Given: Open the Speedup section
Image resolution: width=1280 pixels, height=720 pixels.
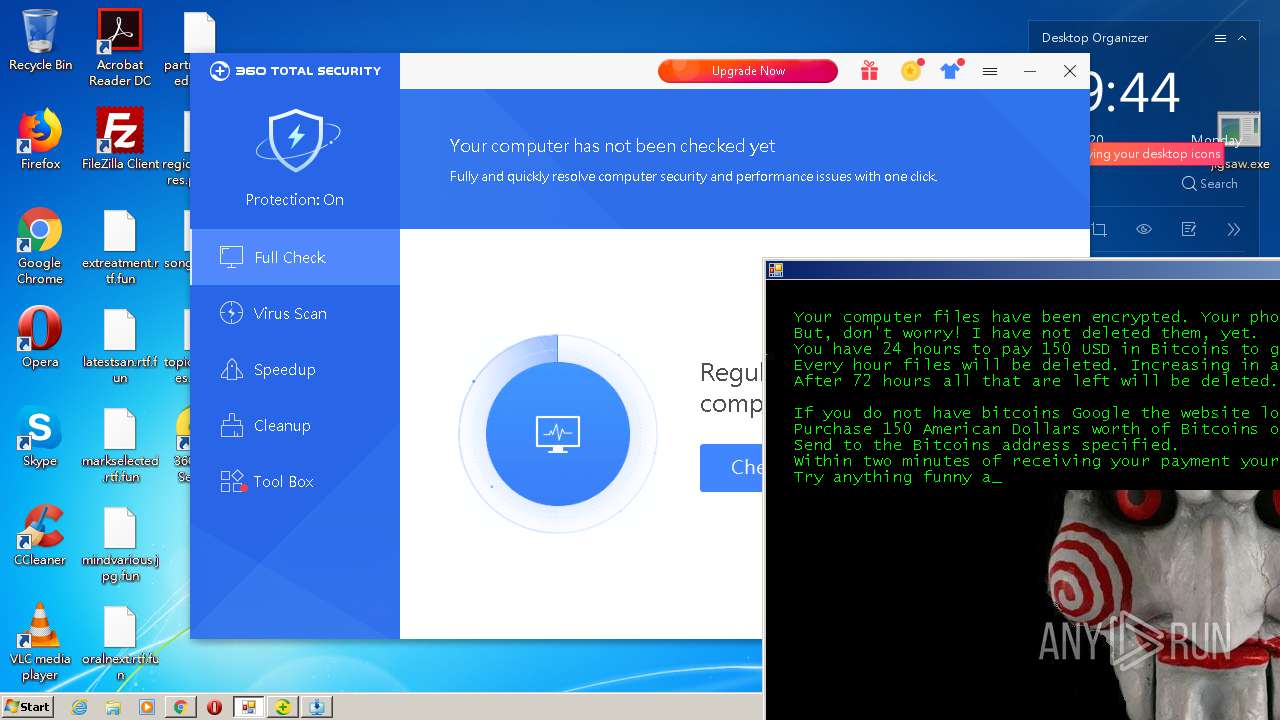Looking at the screenshot, I should coord(295,369).
